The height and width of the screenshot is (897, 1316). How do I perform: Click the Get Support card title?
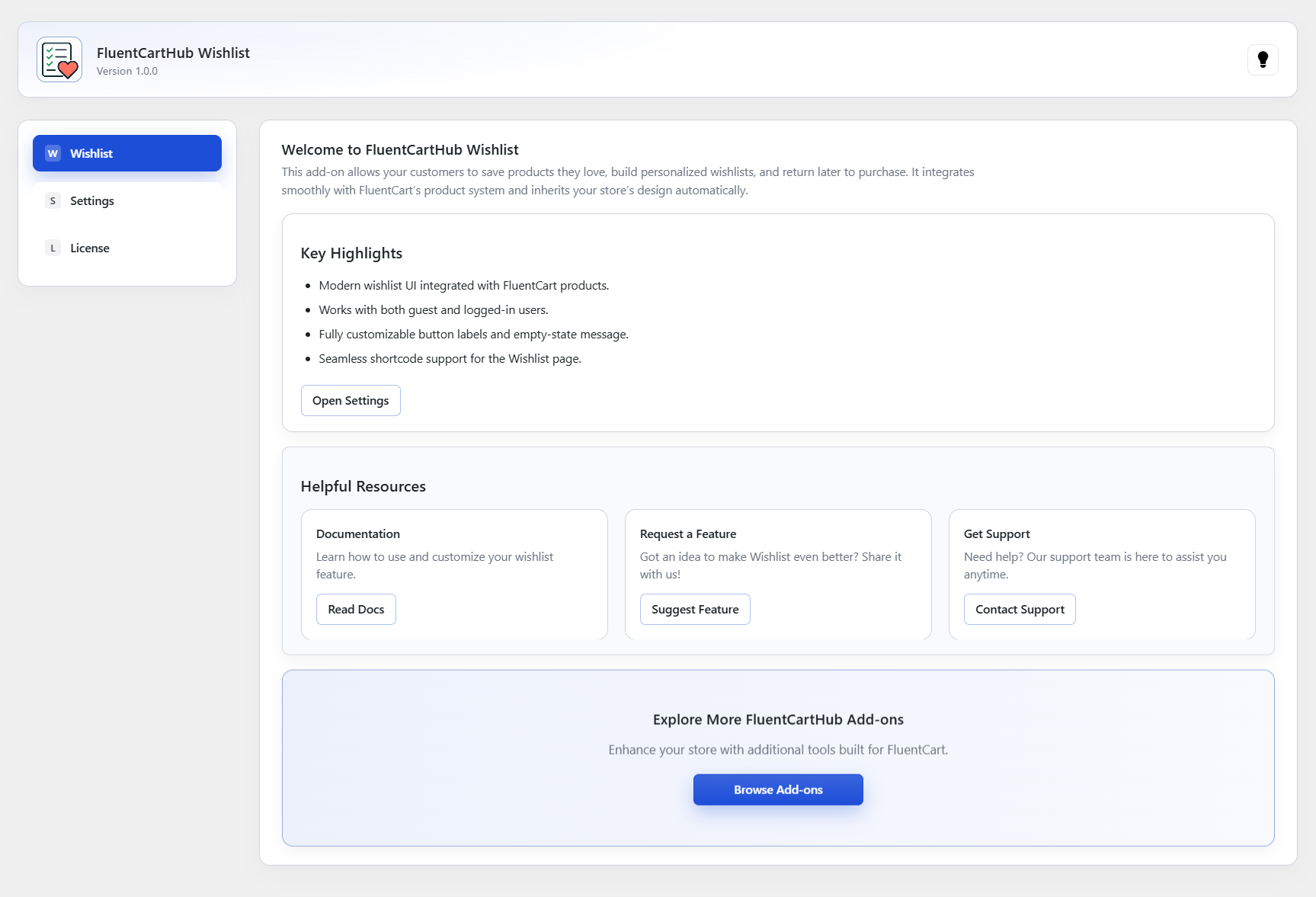click(x=997, y=534)
